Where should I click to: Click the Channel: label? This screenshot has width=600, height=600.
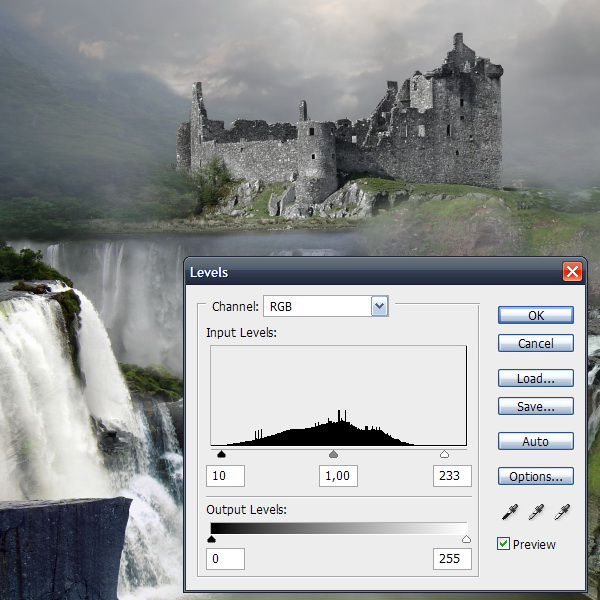point(235,307)
